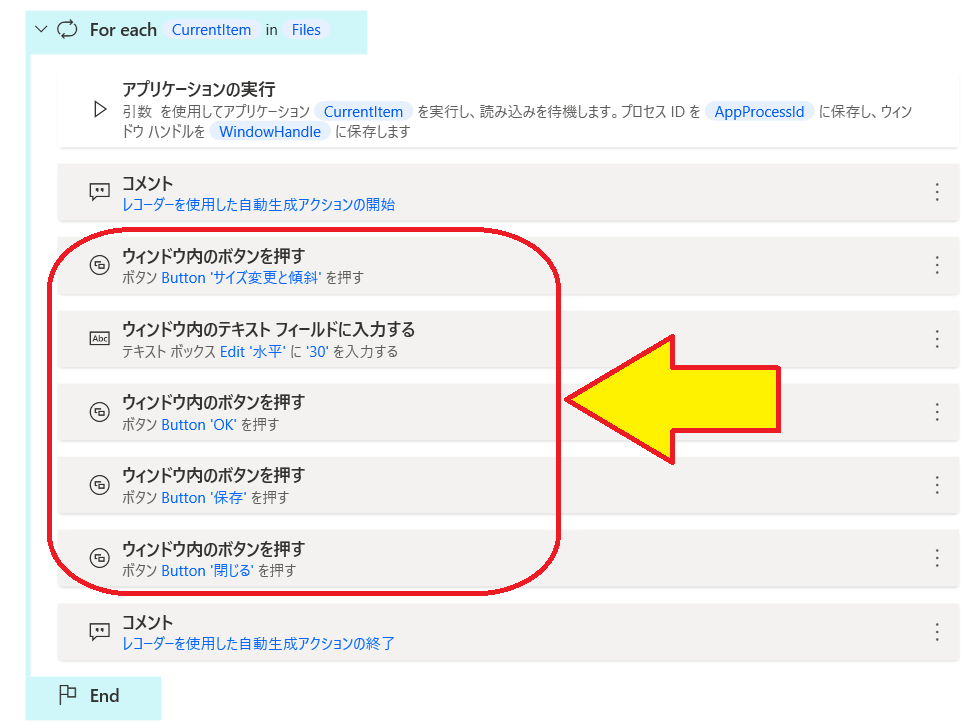Open three-dot menu for 'サイズ変更と傾斜' action

point(937,265)
